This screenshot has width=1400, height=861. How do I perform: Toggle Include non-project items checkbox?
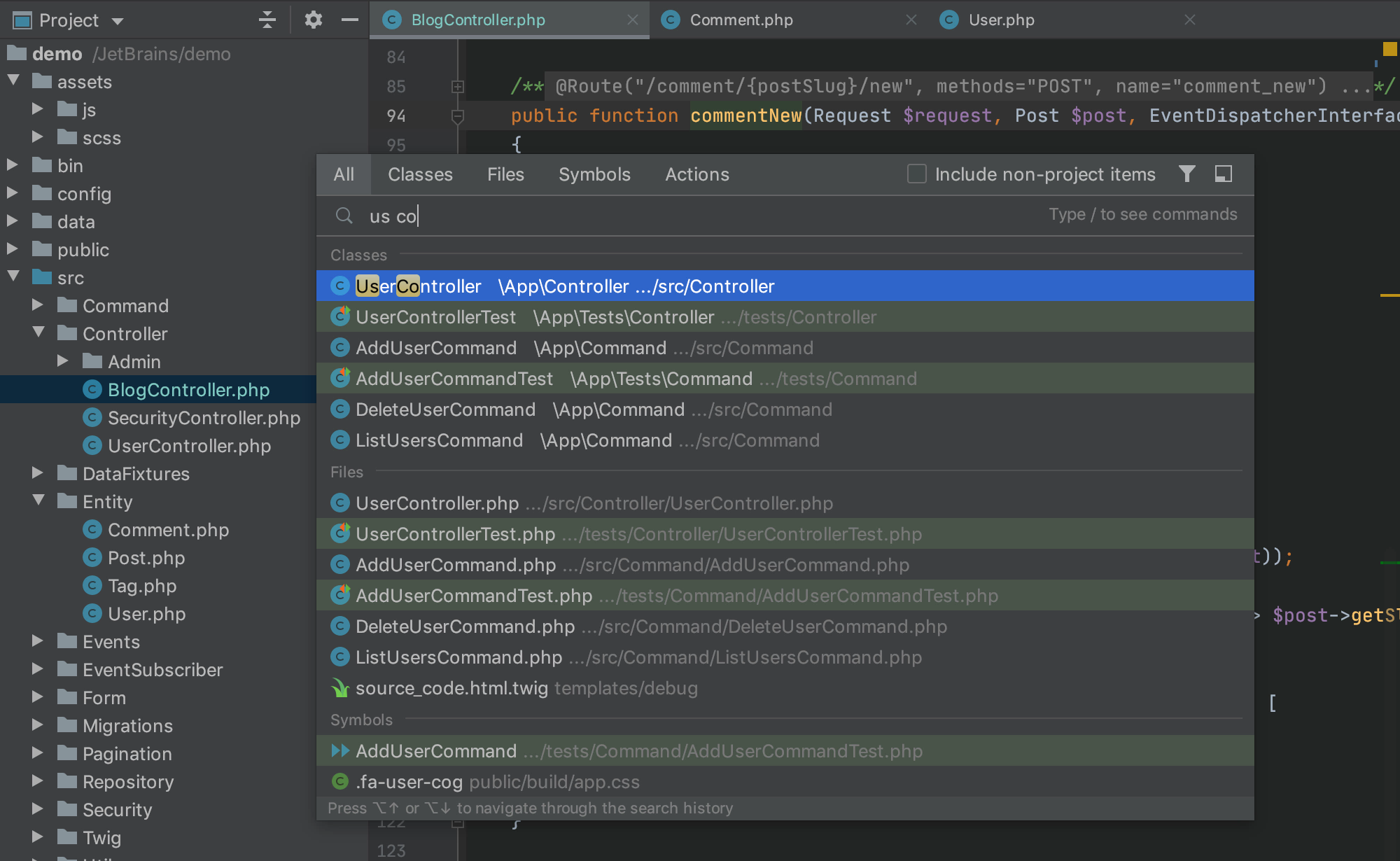[x=915, y=175]
